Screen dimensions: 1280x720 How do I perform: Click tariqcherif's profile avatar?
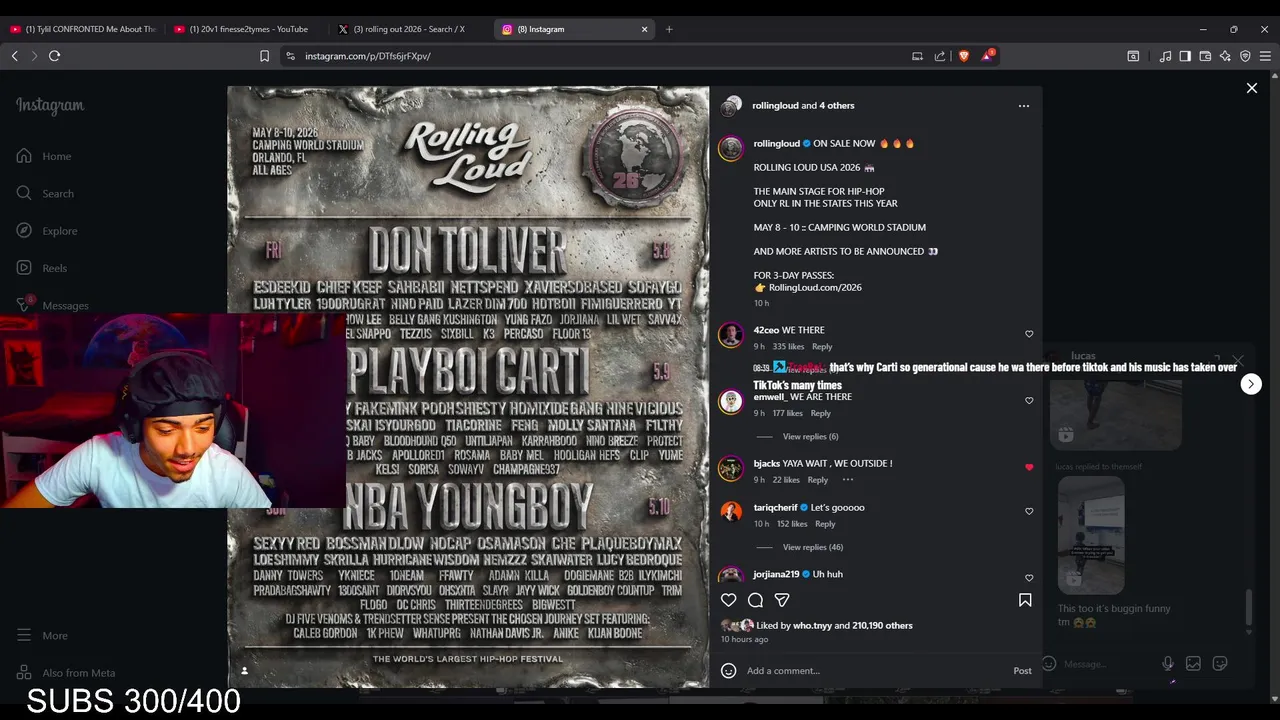click(731, 511)
